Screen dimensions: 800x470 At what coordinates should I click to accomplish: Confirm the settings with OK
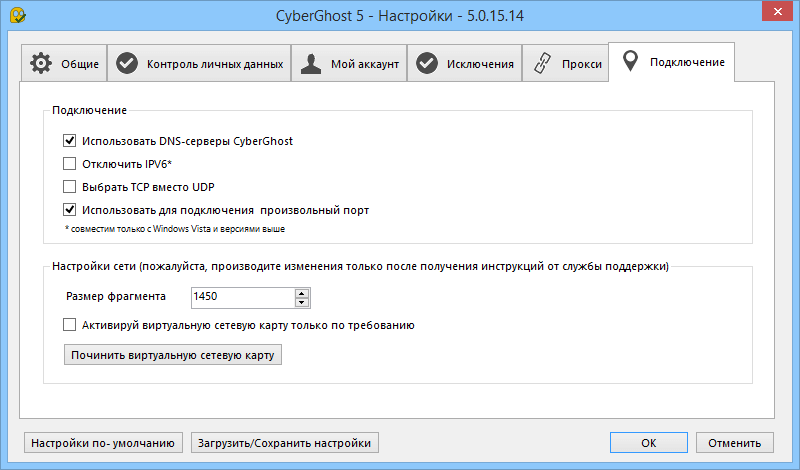point(649,442)
